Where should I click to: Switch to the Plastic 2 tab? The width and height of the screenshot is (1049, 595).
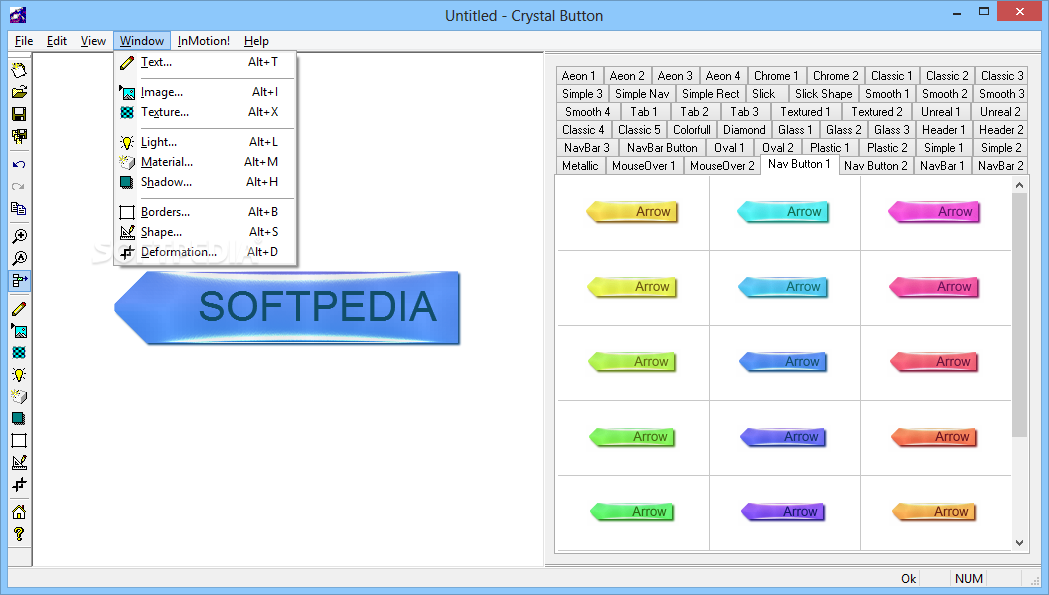coord(887,148)
